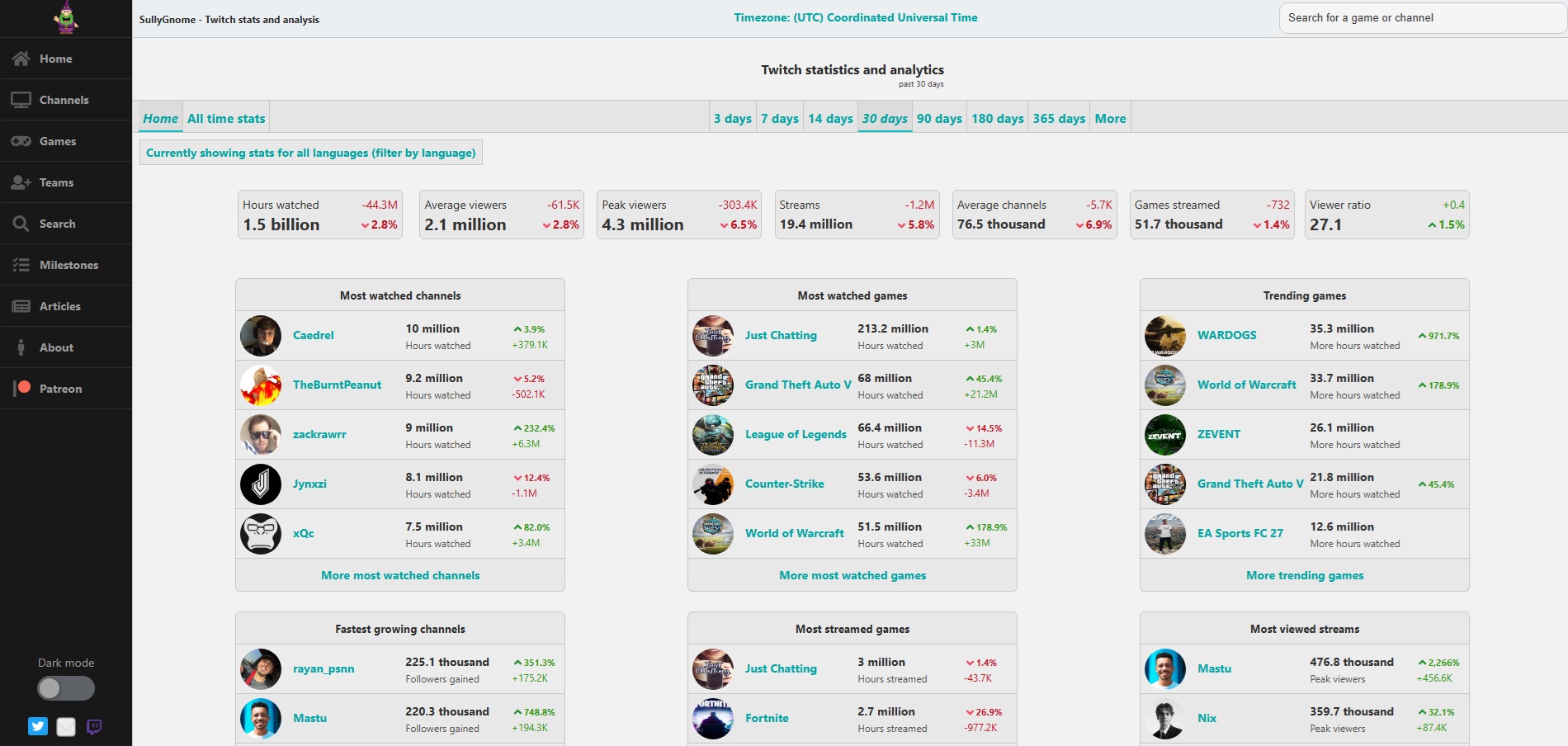Select the 3 days tab
This screenshot has width=1568, height=746.
tap(733, 118)
